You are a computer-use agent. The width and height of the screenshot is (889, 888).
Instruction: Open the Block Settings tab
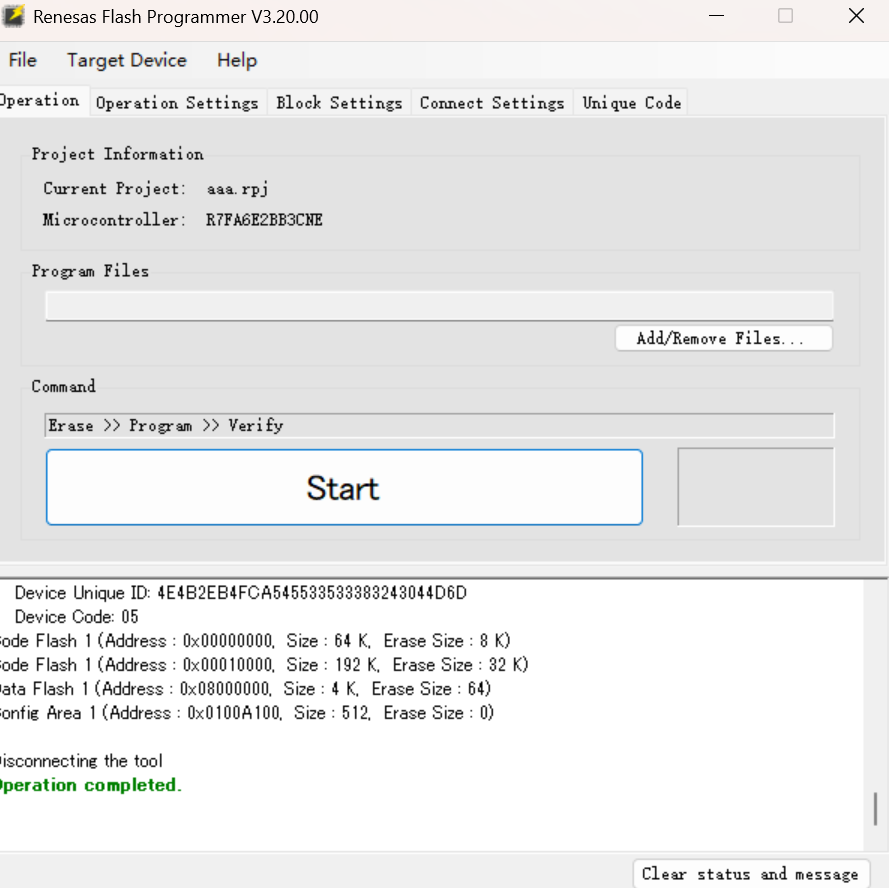[339, 103]
